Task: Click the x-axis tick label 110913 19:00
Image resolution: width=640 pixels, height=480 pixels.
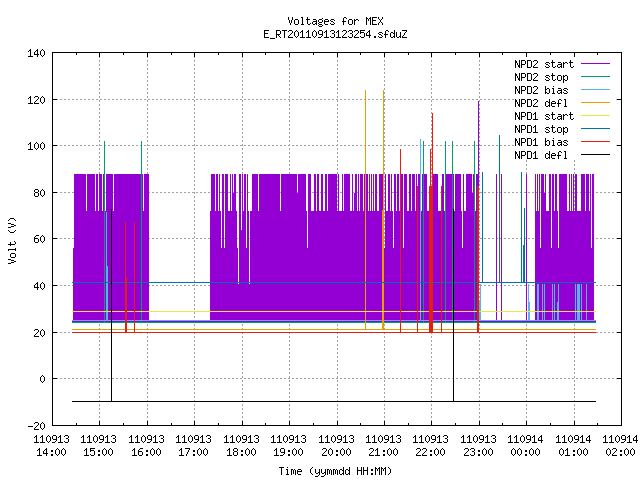Action: [288, 446]
